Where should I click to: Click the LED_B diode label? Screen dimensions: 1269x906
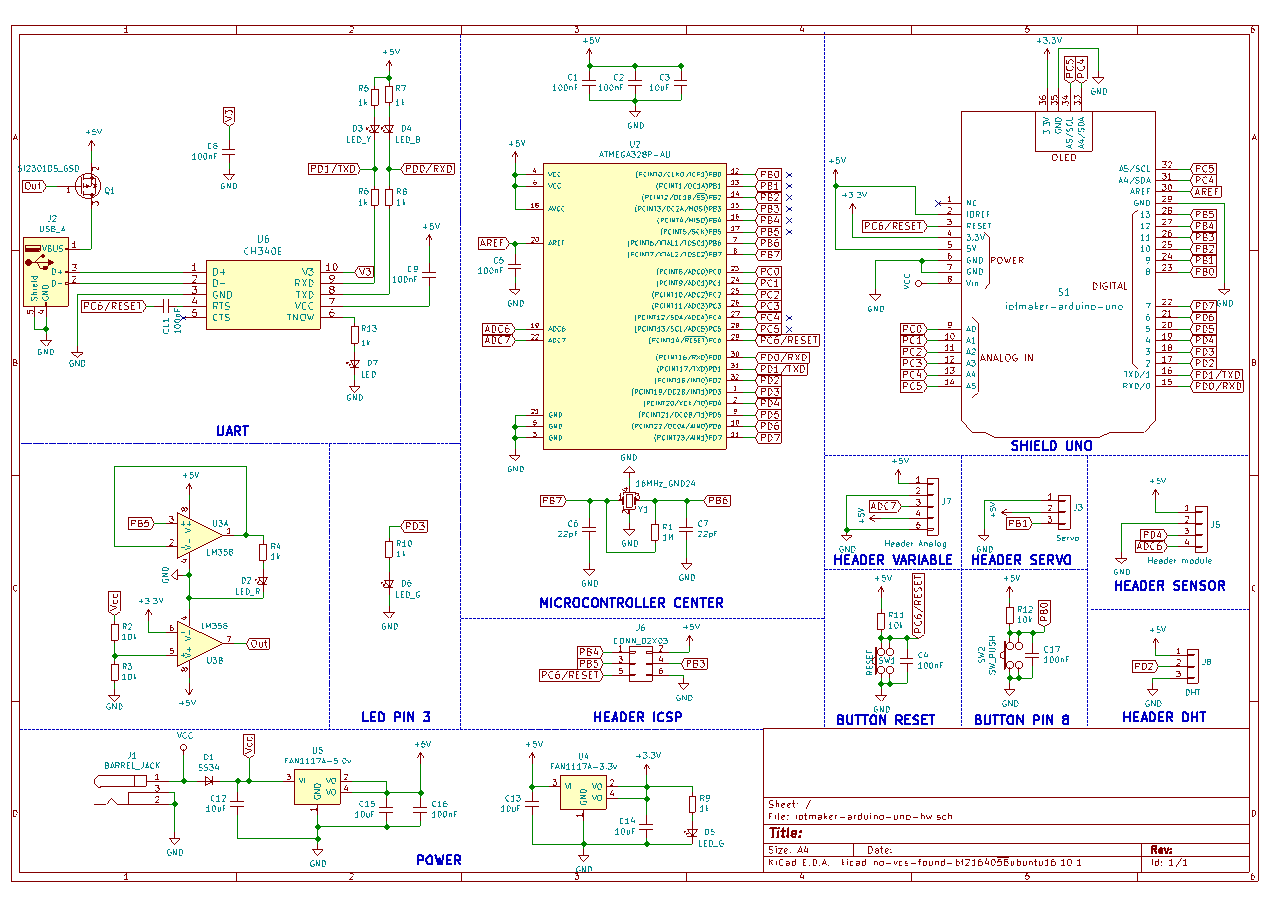(x=409, y=139)
